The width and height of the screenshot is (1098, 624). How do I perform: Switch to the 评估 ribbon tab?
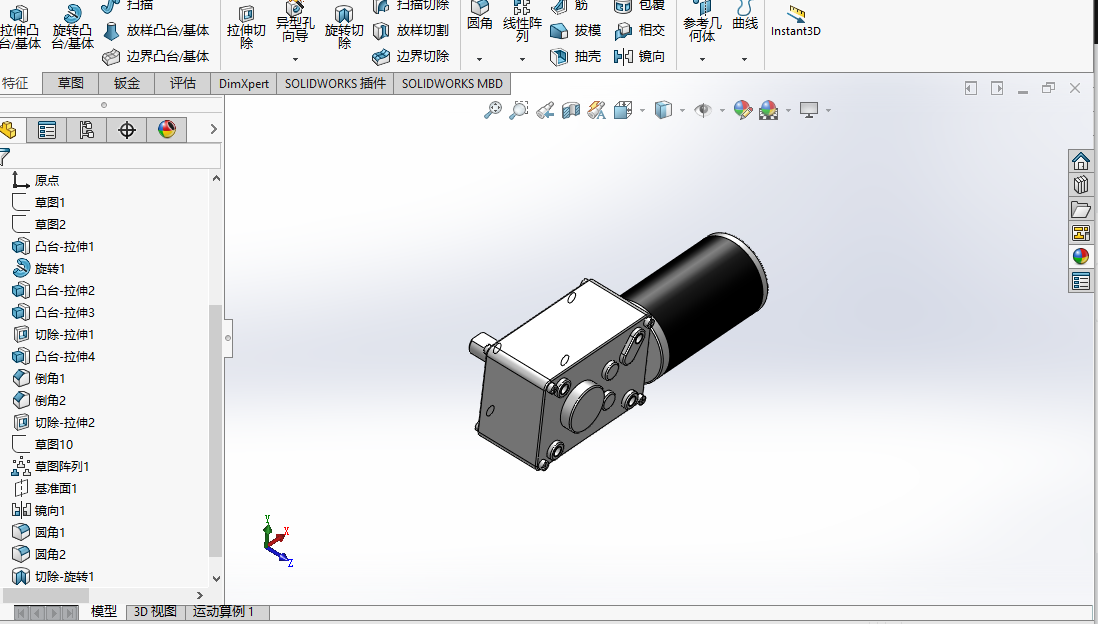click(183, 83)
